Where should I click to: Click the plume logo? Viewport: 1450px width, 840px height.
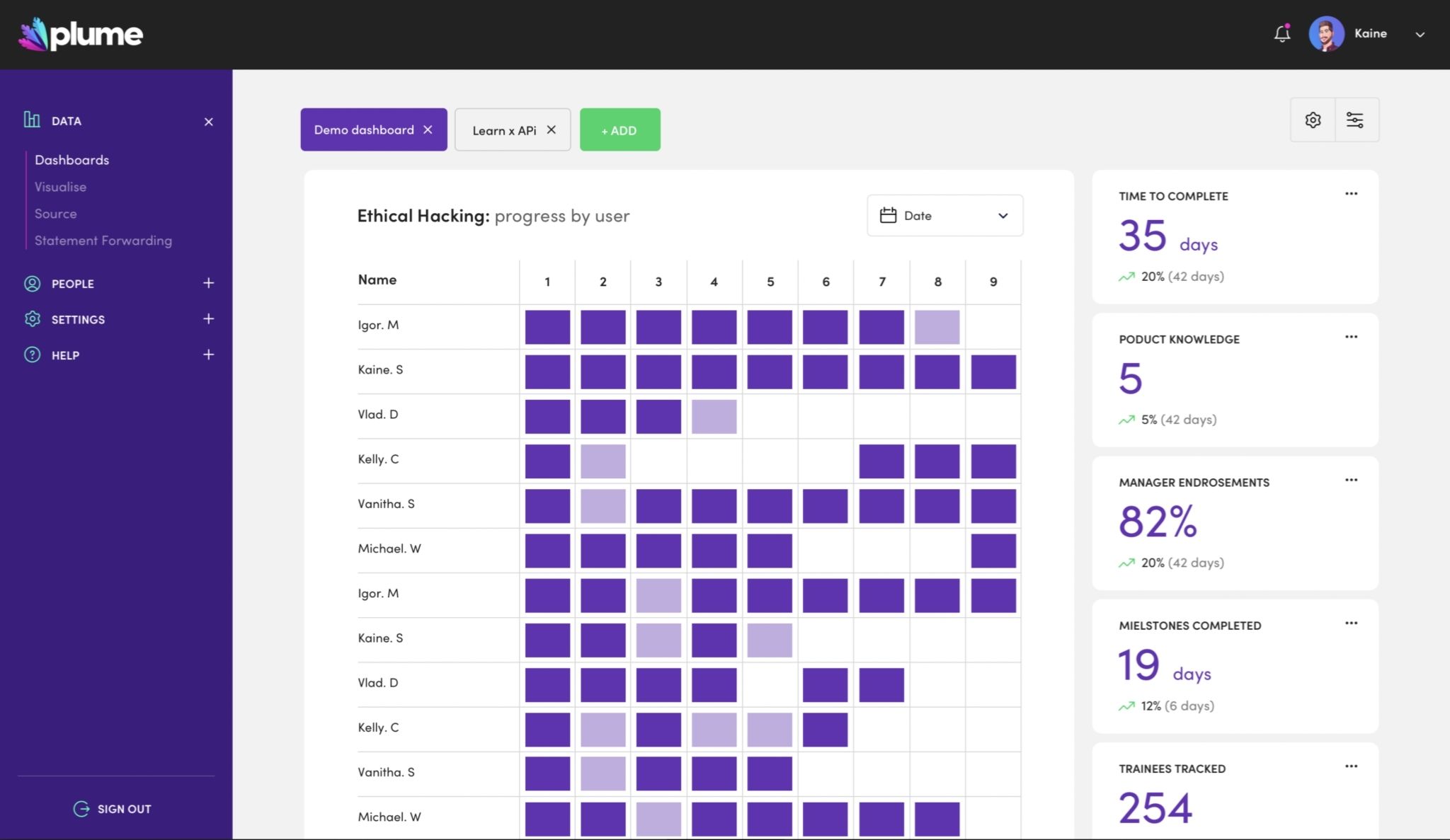tap(80, 33)
